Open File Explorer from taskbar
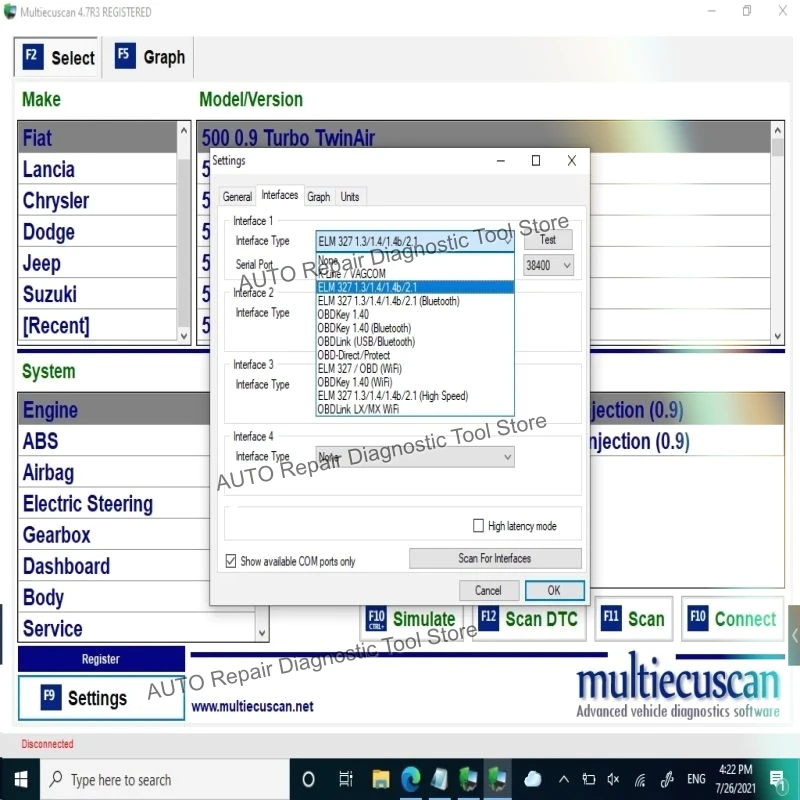The height and width of the screenshot is (800, 800). pyautogui.click(x=381, y=779)
